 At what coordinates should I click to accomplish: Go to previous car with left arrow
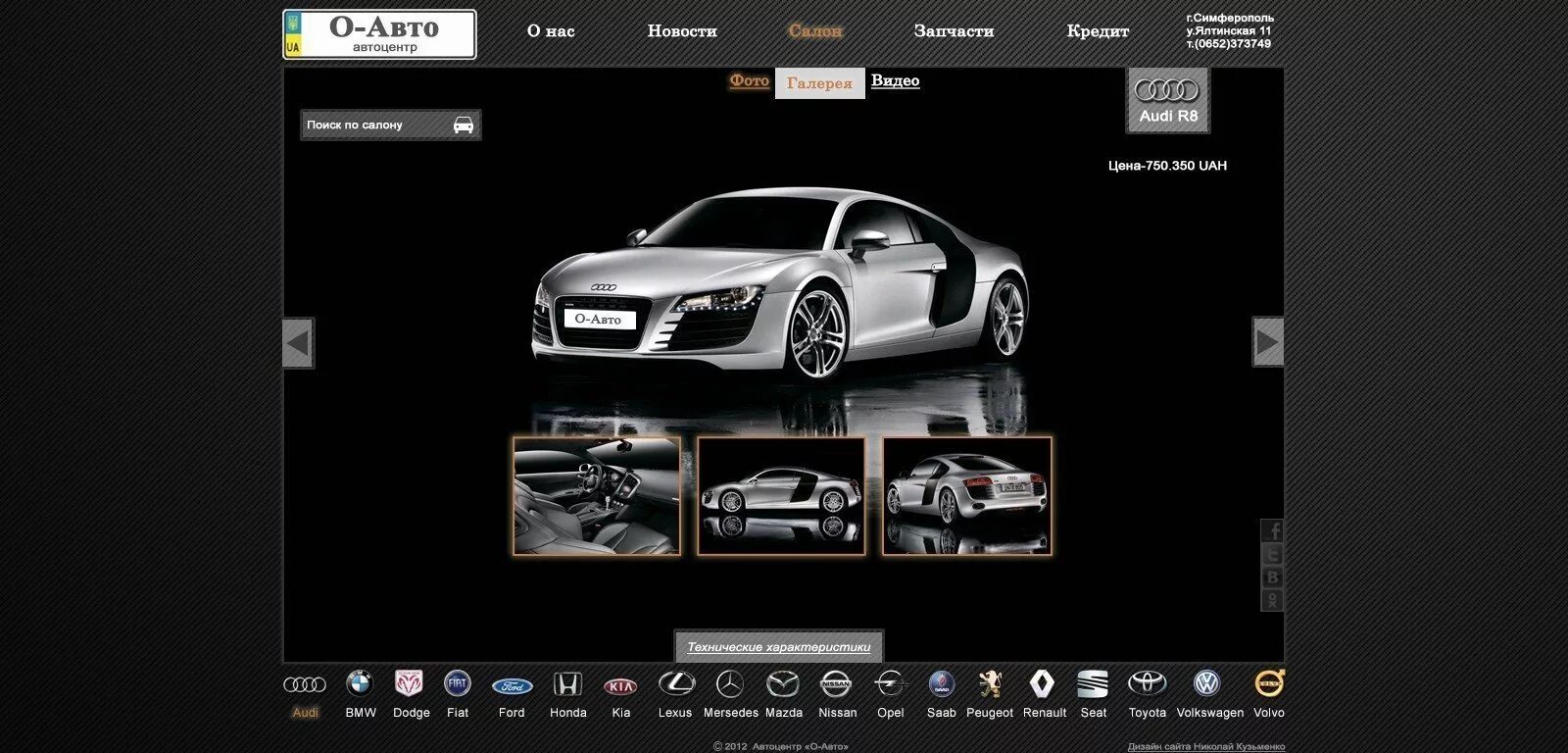point(298,343)
